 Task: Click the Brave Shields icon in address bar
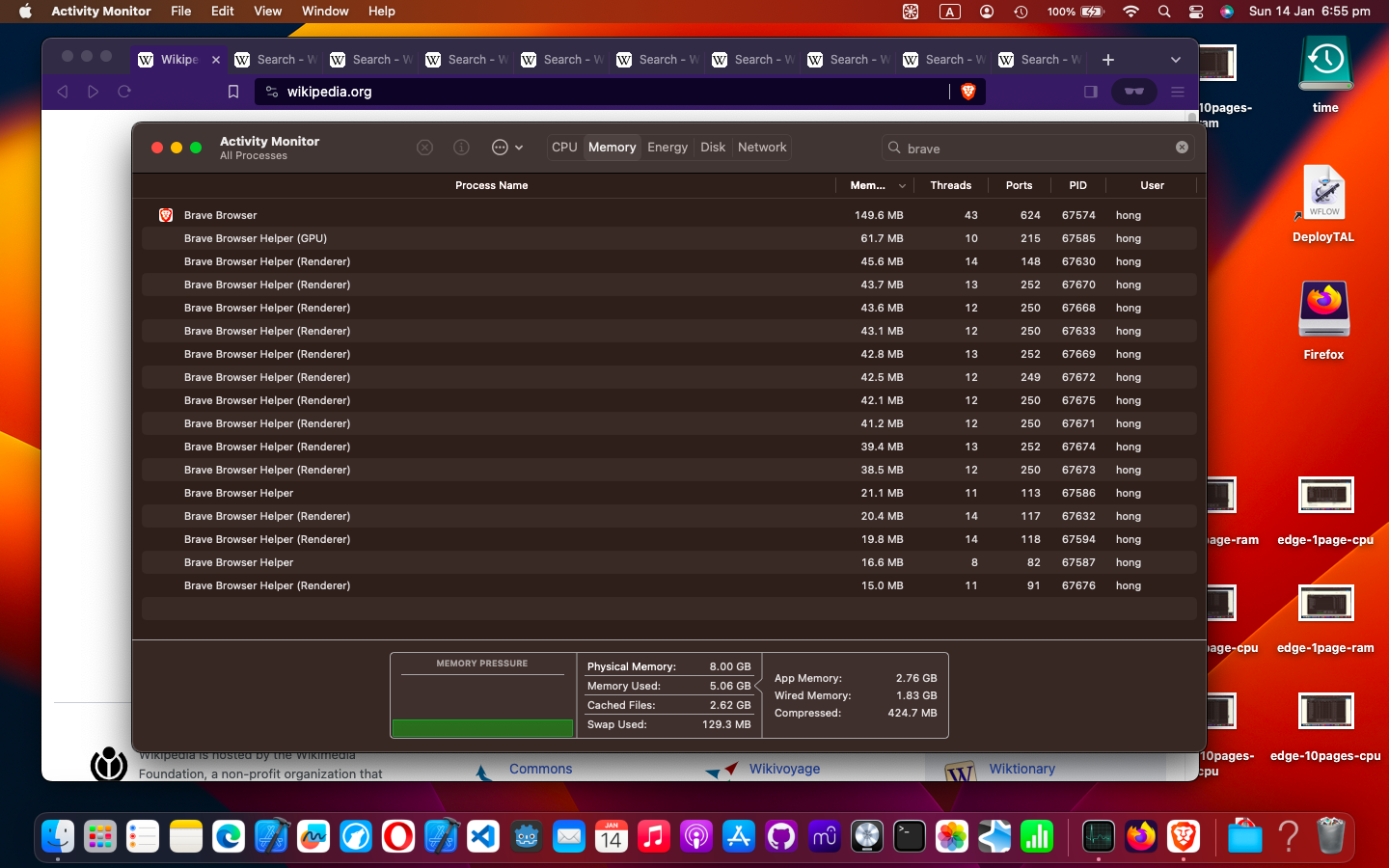click(x=968, y=92)
